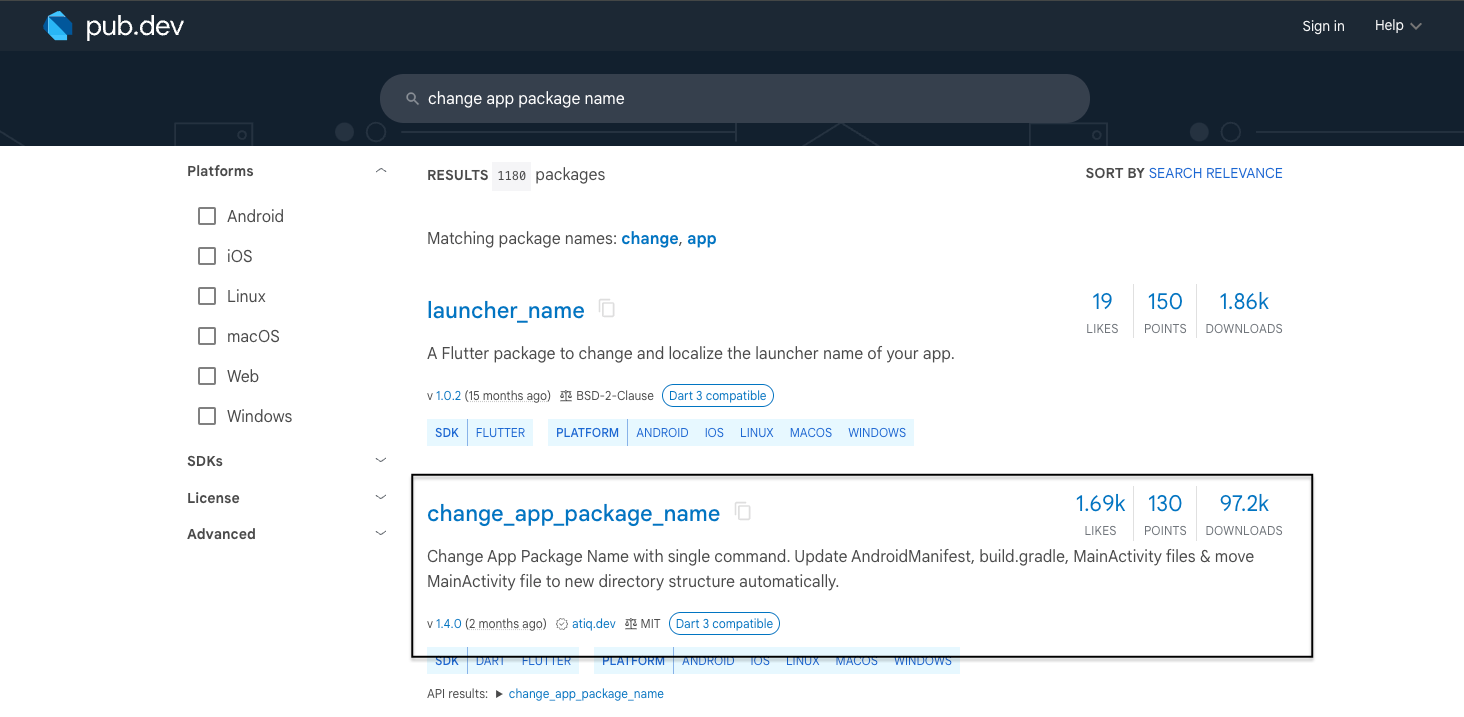Open Sign in from header
Viewport: 1464px width, 717px height.
[x=1323, y=26]
